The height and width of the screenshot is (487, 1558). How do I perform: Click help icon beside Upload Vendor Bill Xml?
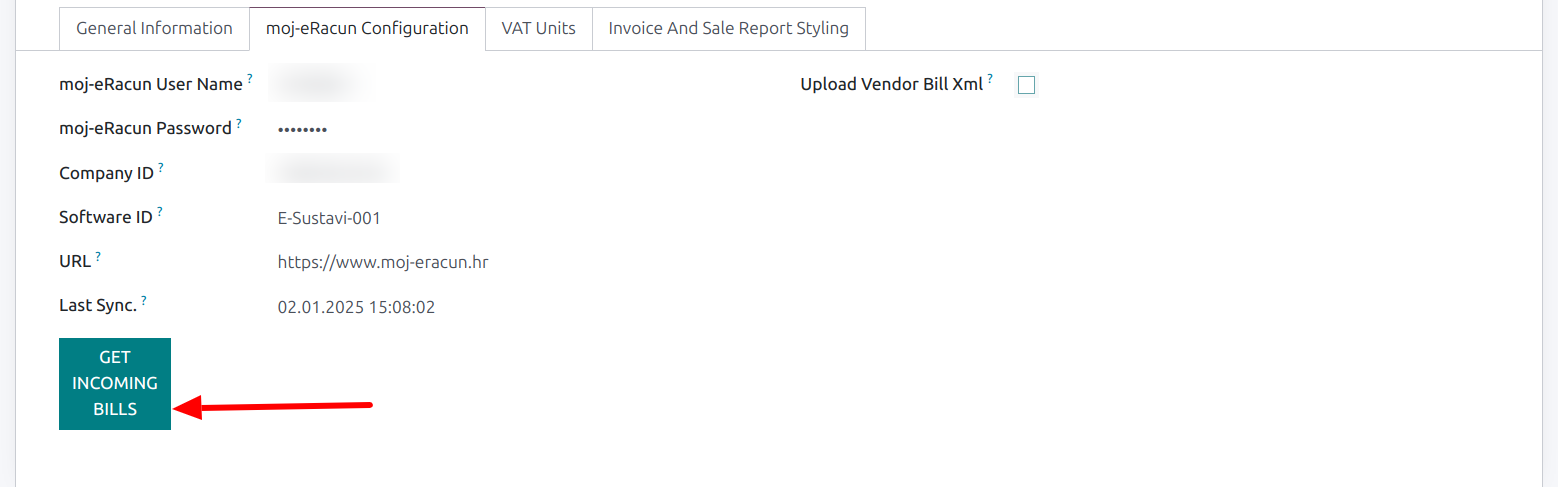(x=990, y=78)
